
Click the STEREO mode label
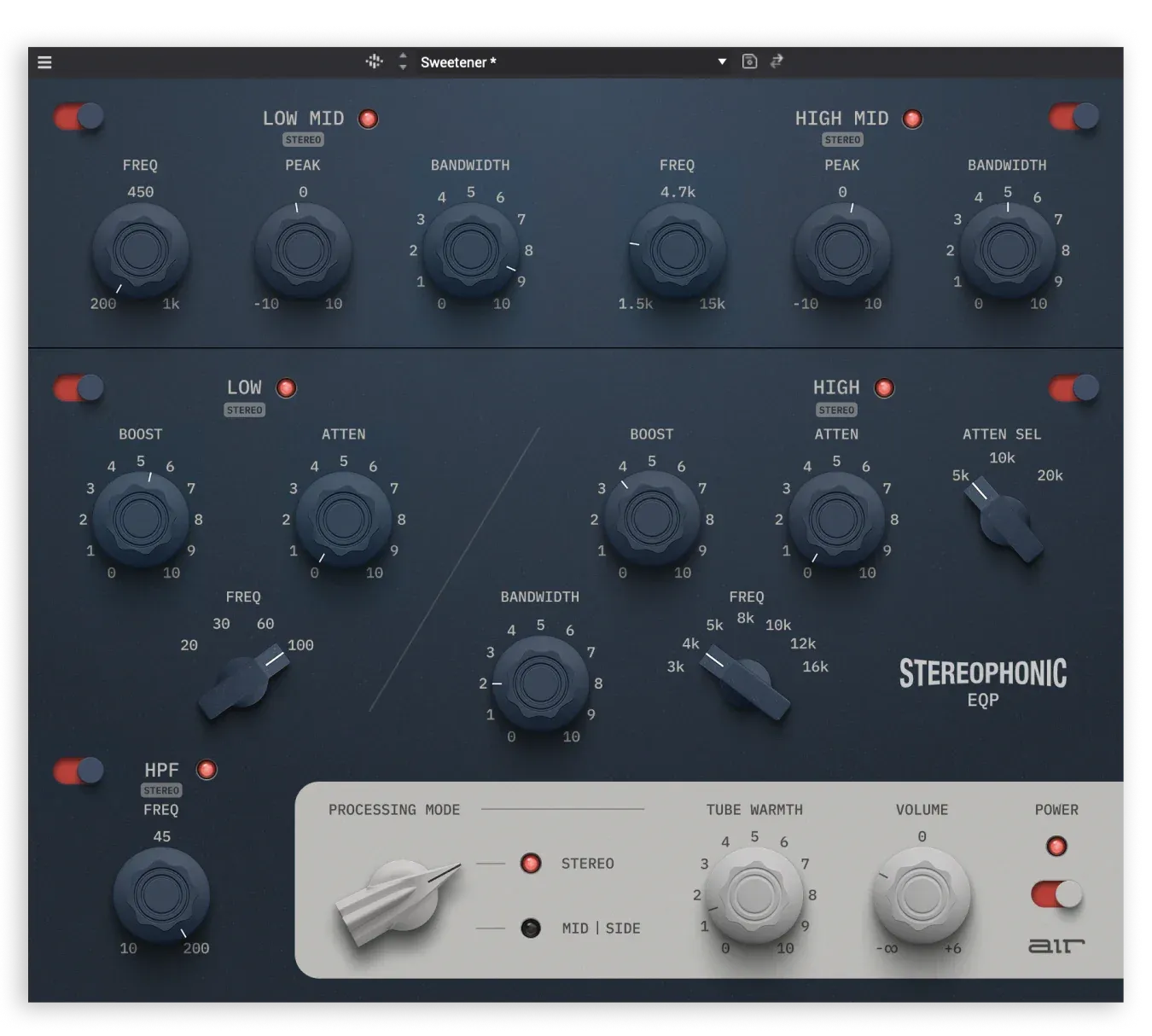pos(587,864)
